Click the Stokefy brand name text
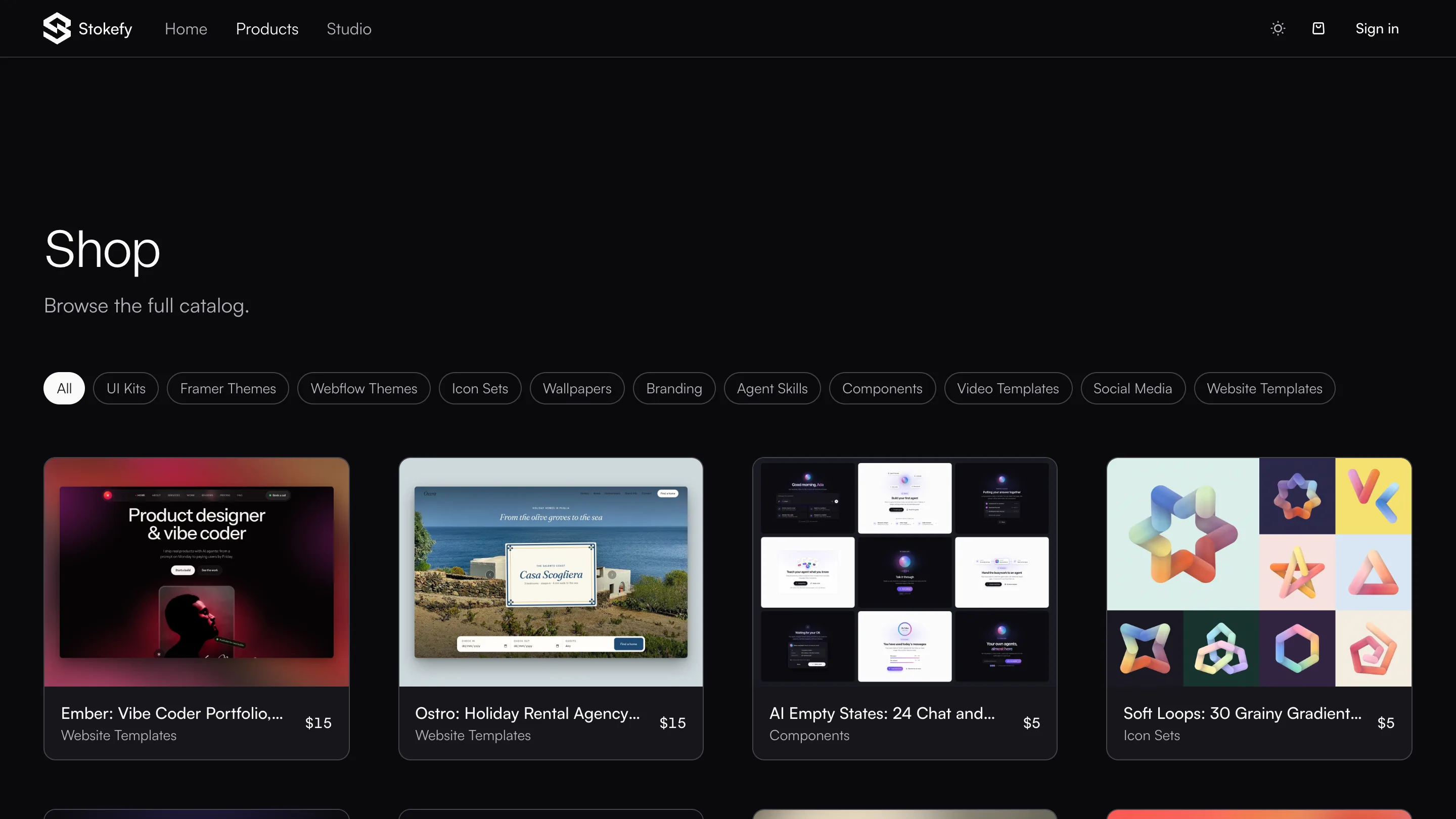 (105, 29)
